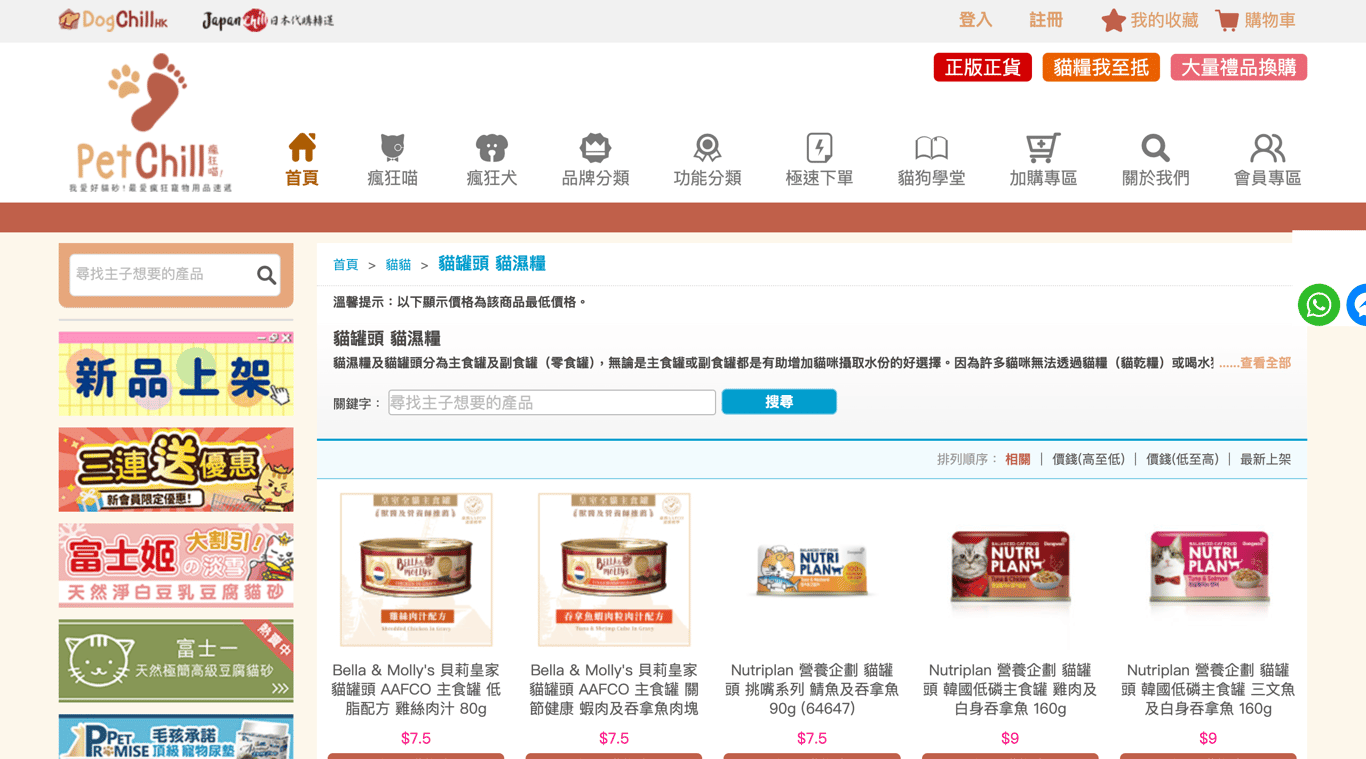Open the Messenger chat floating icon
The width and height of the screenshot is (1366, 759).
(x=1357, y=305)
